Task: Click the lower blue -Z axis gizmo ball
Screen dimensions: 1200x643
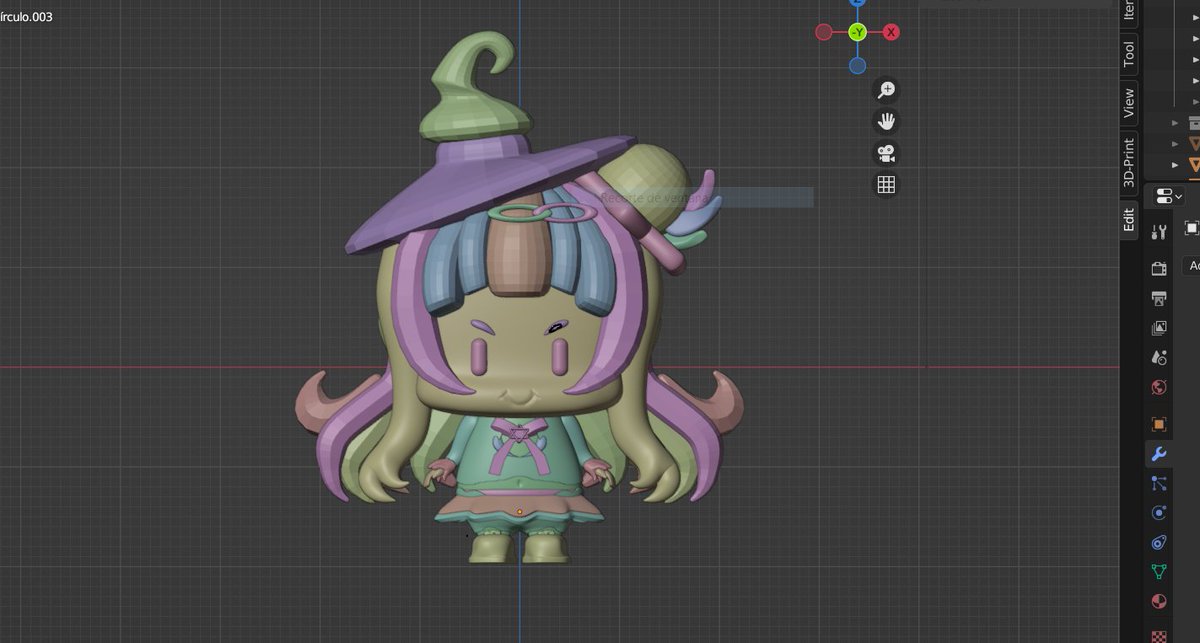Action: 857,66
